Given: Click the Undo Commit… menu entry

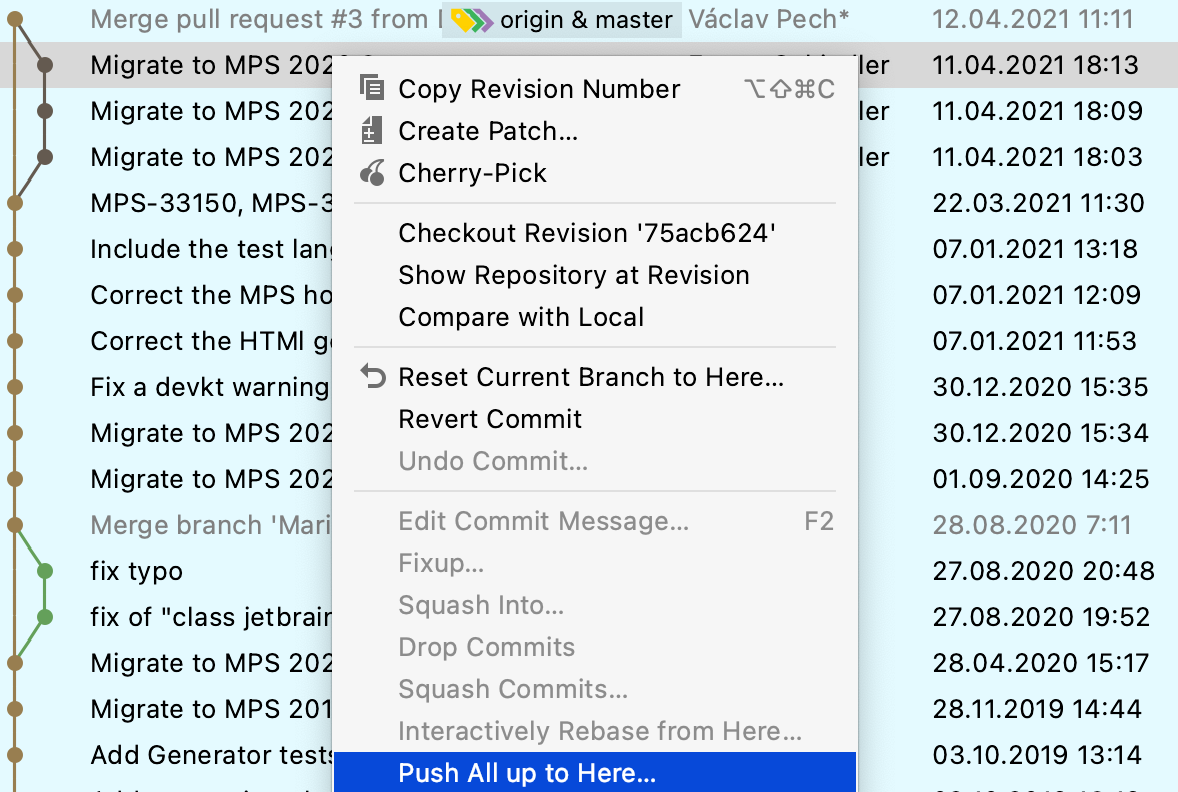Looking at the screenshot, I should [493, 461].
